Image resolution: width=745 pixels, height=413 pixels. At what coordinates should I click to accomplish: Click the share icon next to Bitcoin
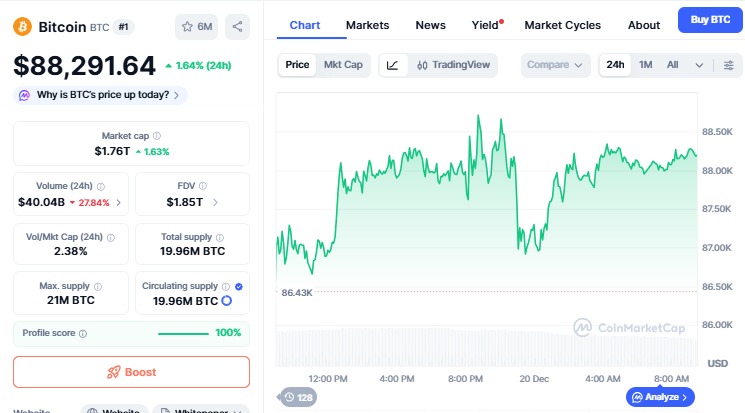coord(237,27)
